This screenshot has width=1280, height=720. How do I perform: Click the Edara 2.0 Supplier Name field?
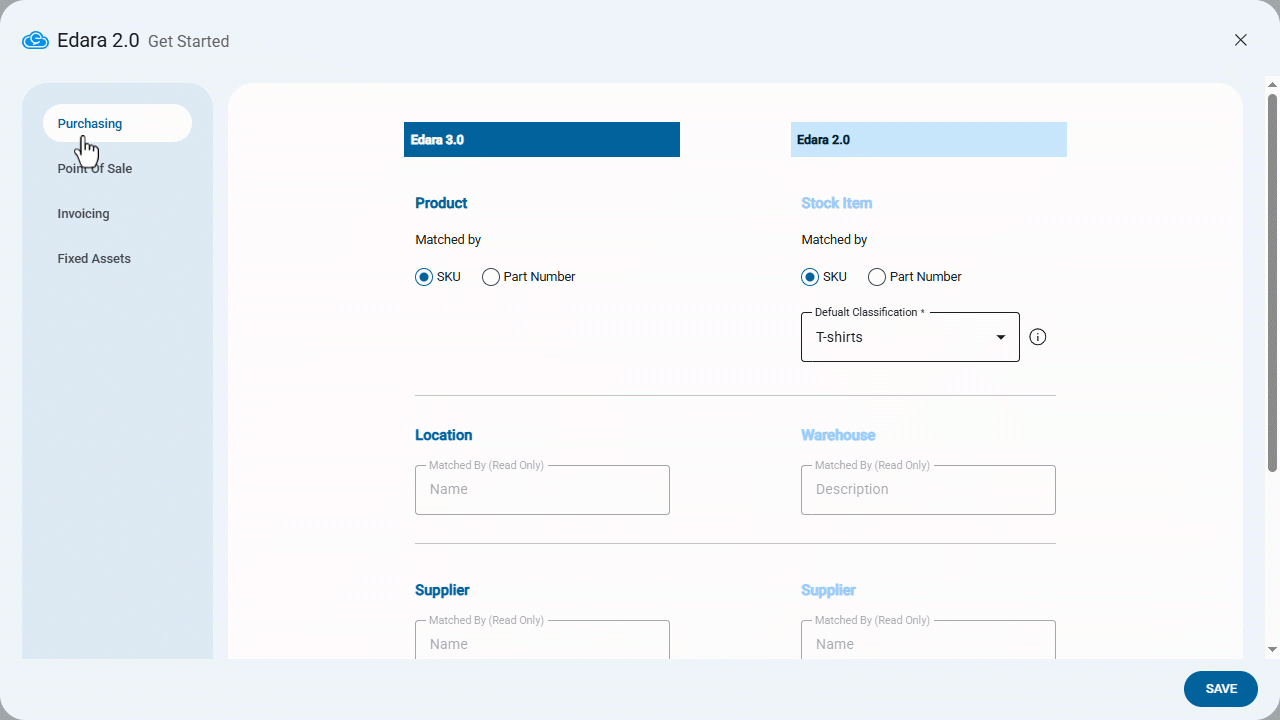click(x=928, y=640)
